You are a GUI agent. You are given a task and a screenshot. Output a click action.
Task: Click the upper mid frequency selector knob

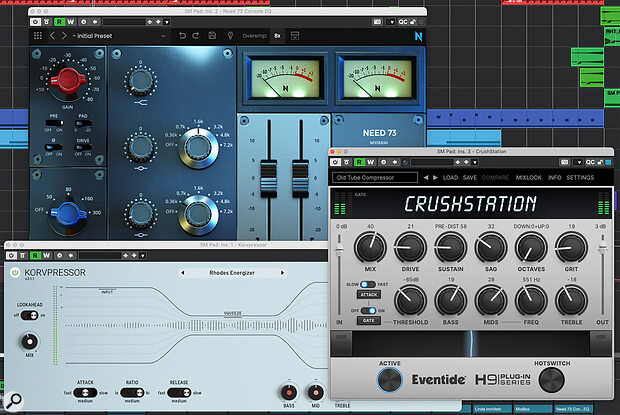point(198,147)
